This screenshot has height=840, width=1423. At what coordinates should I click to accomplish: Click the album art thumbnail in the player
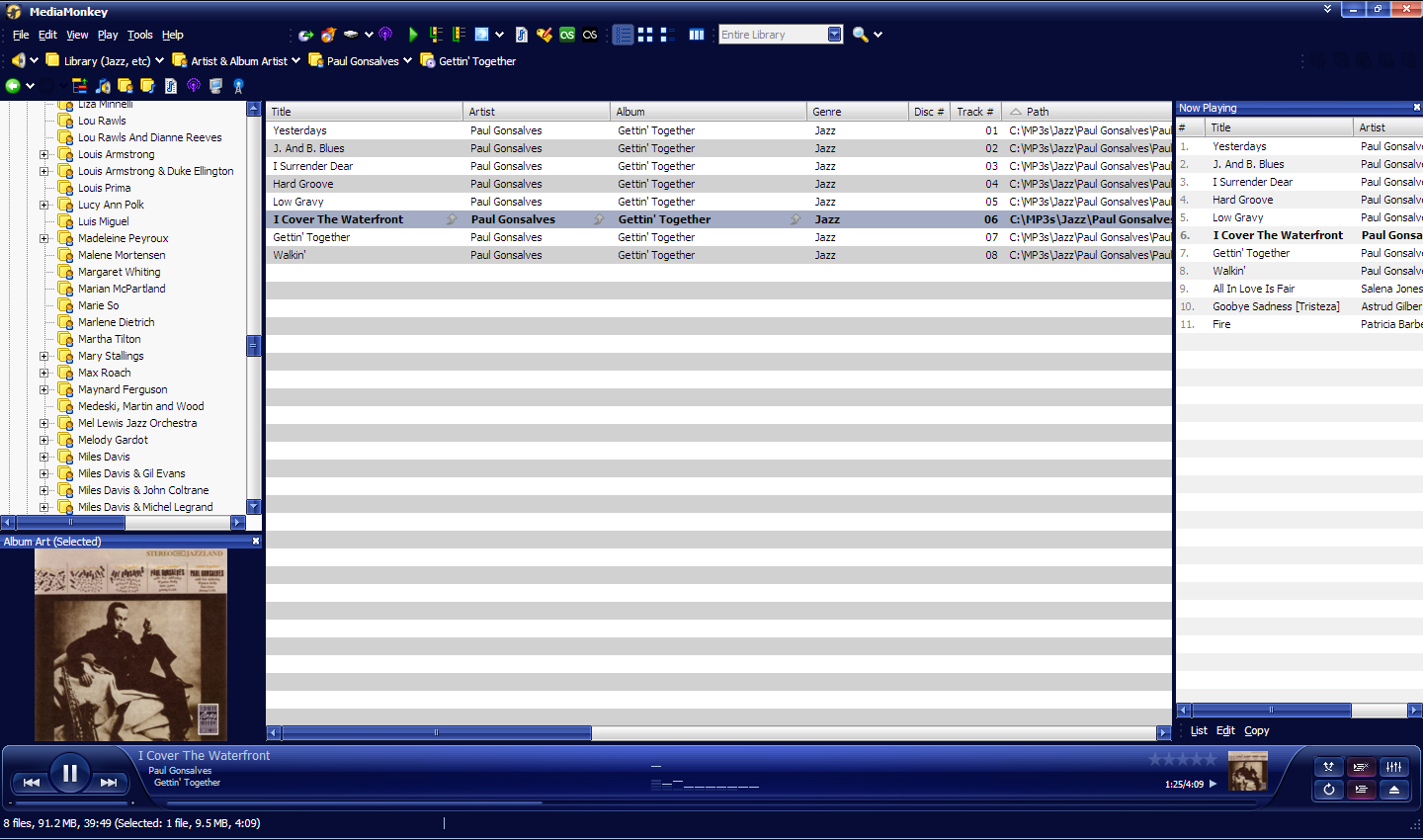(x=1248, y=771)
